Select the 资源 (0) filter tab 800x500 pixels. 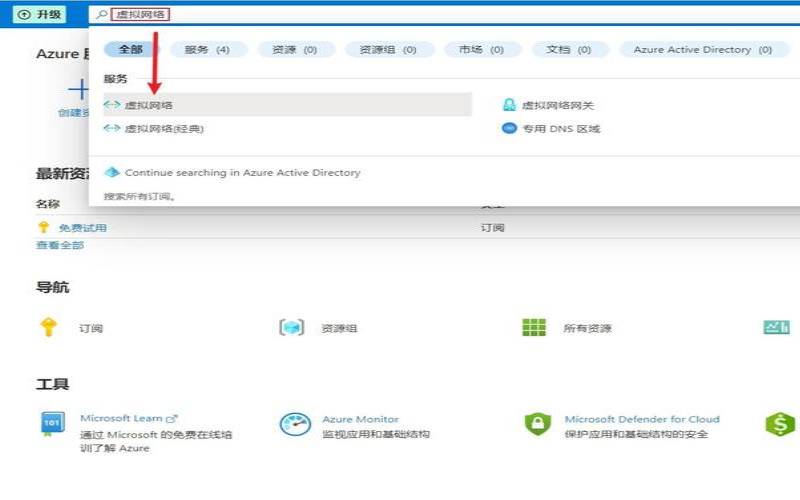click(294, 49)
